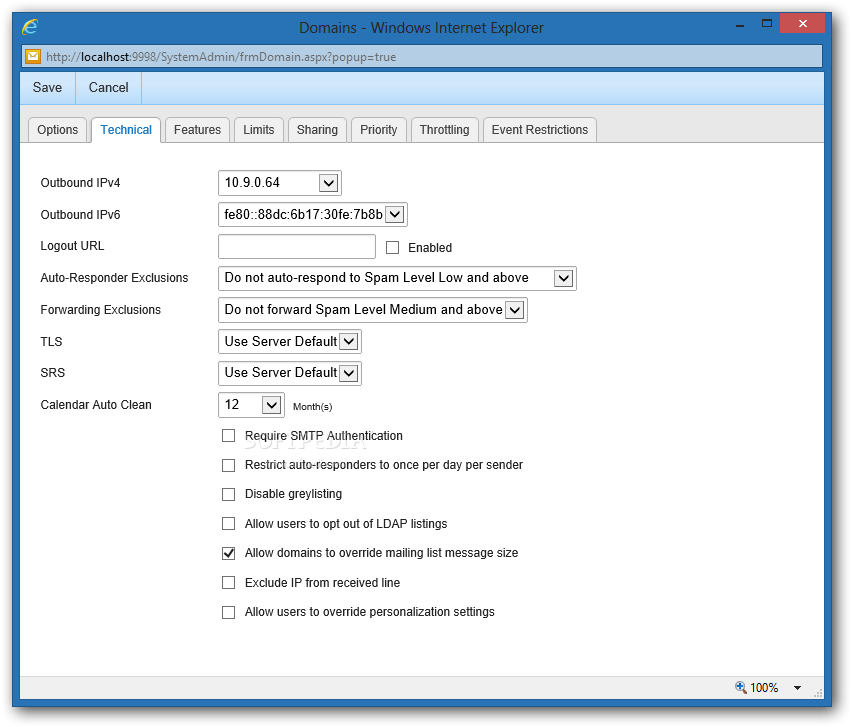This screenshot has height=727, width=852.
Task: Click the mail page icon in address bar
Action: [33, 57]
